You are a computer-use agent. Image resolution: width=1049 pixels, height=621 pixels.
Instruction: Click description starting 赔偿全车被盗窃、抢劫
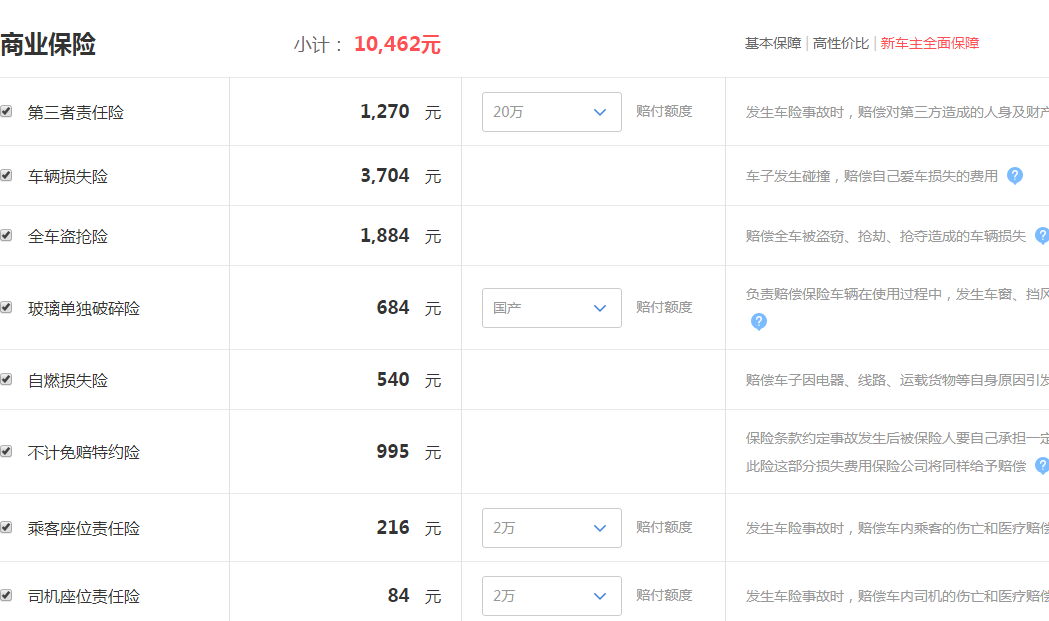(886, 236)
